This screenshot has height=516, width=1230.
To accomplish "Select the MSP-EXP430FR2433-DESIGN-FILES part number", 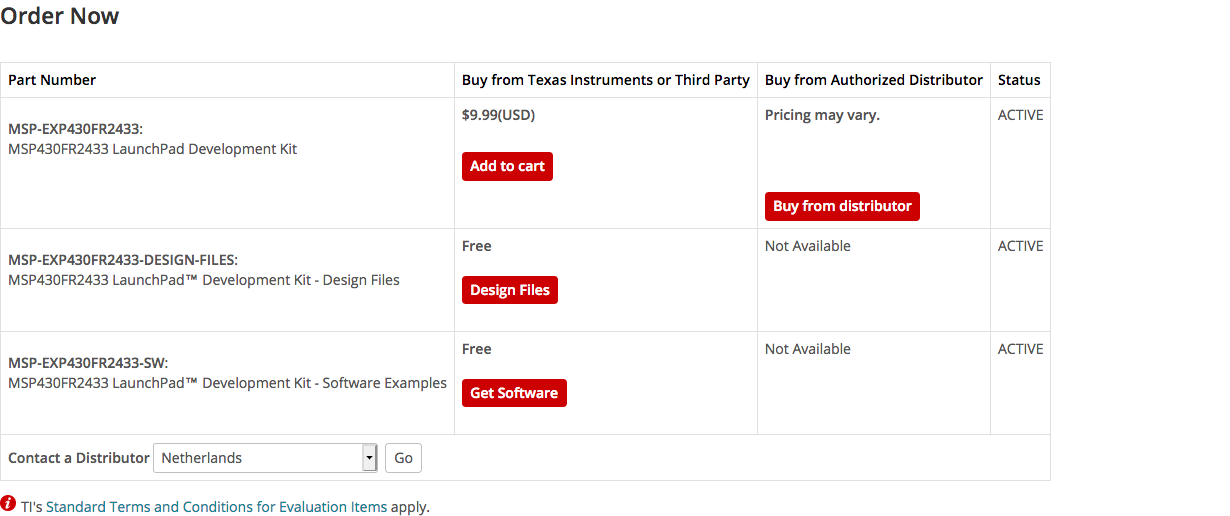I will (x=123, y=260).
